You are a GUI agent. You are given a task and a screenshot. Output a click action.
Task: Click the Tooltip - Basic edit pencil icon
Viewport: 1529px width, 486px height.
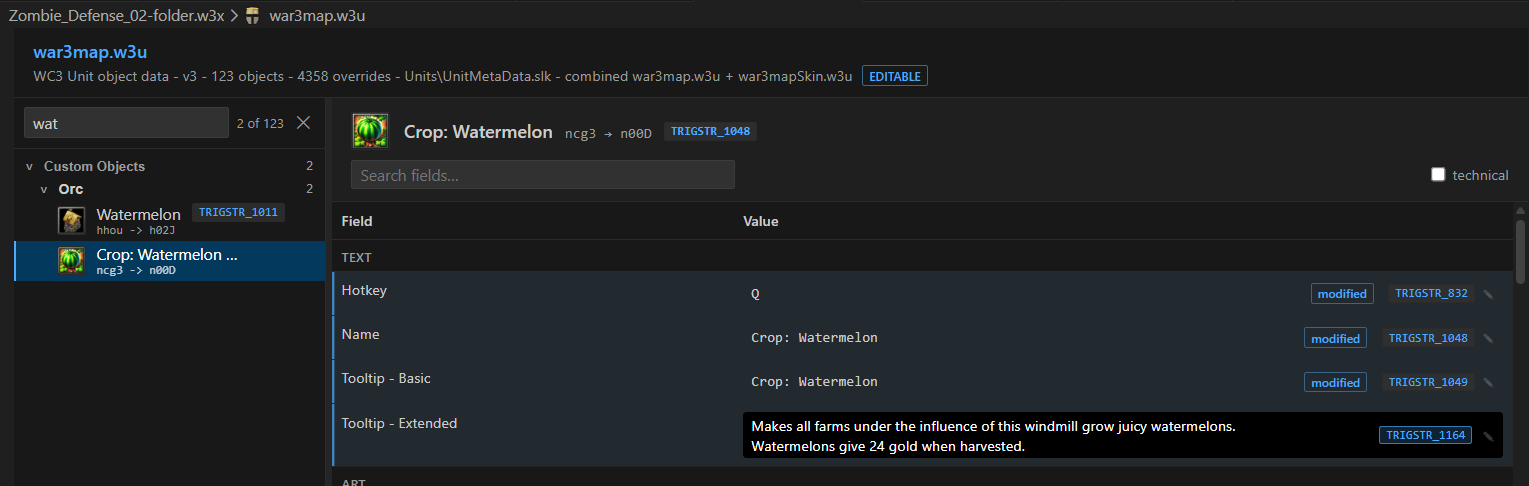[1488, 382]
